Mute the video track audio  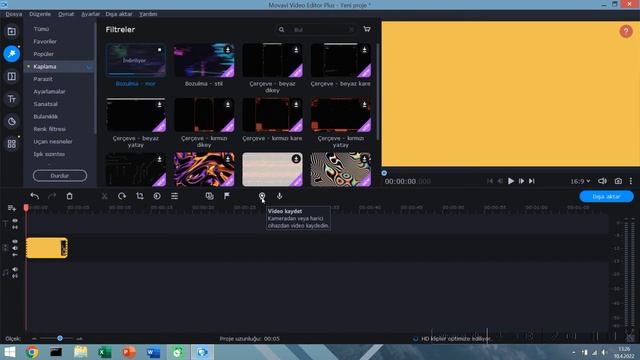(15, 248)
